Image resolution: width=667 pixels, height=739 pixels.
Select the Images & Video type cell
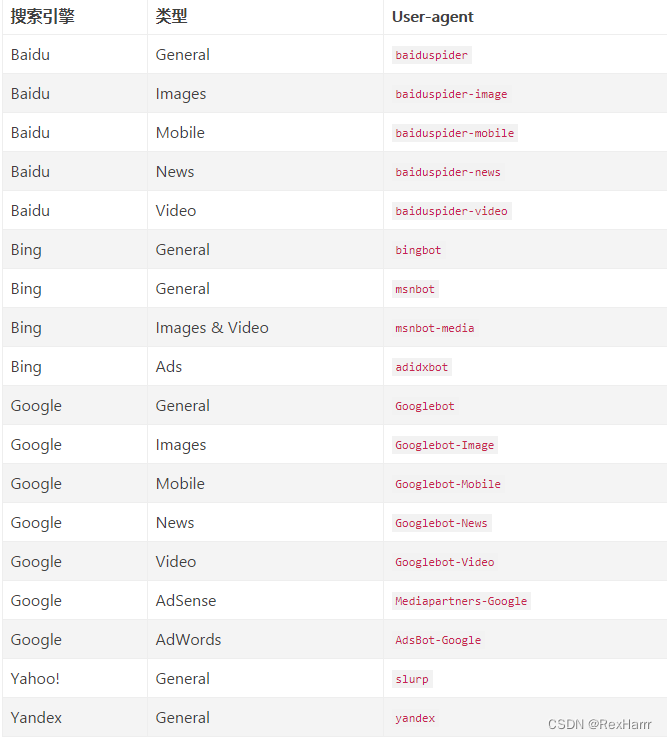pyautogui.click(x=212, y=328)
